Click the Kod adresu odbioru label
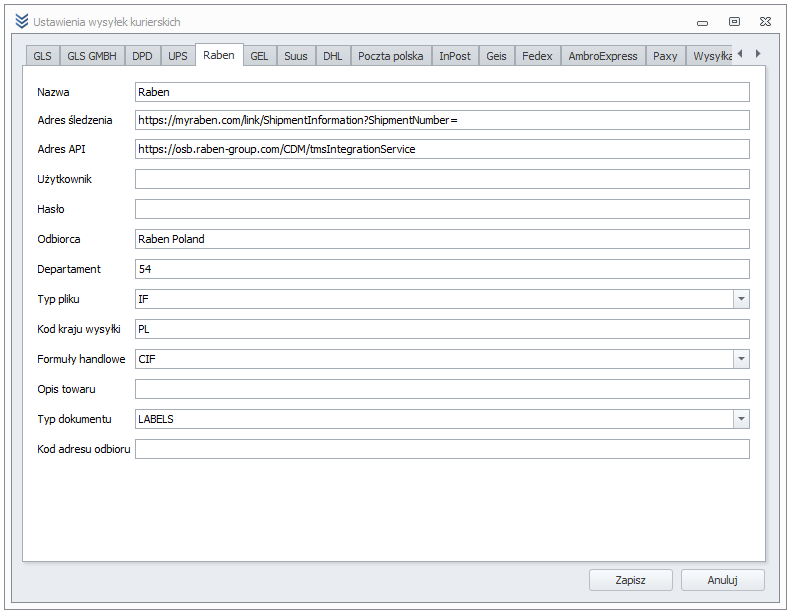 84,449
